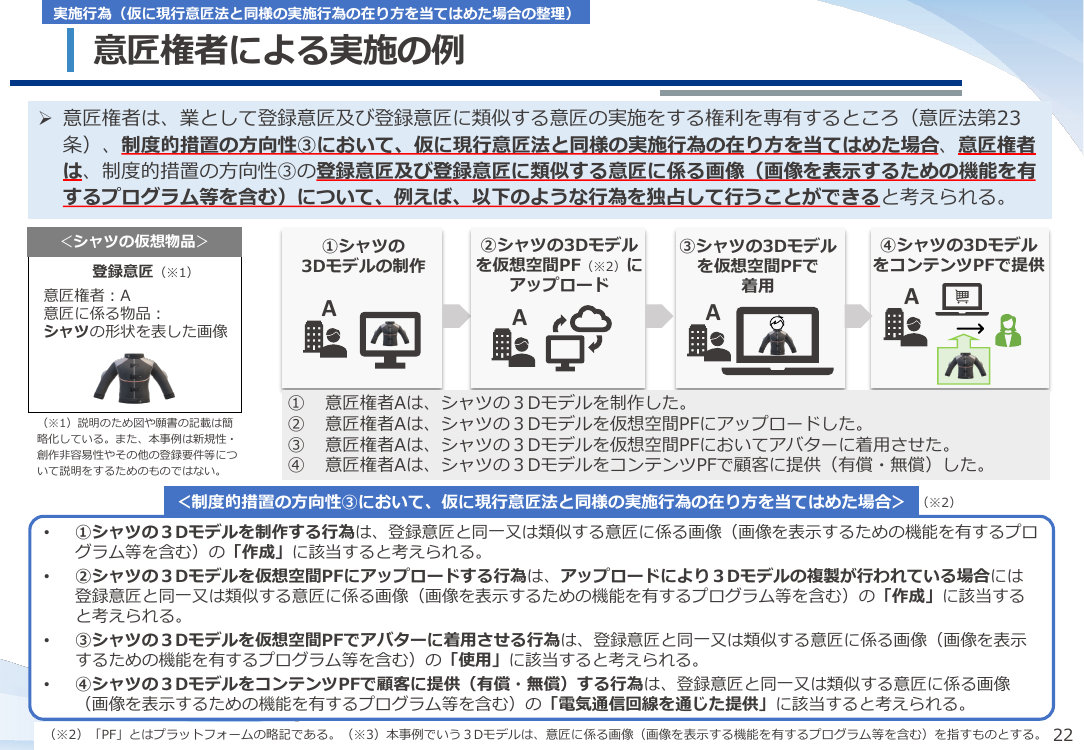This screenshot has height=750, width=1084.
Task: Select the heading ④シャツの3DモデルをコンテンツPFで提供
Action: [x=958, y=255]
